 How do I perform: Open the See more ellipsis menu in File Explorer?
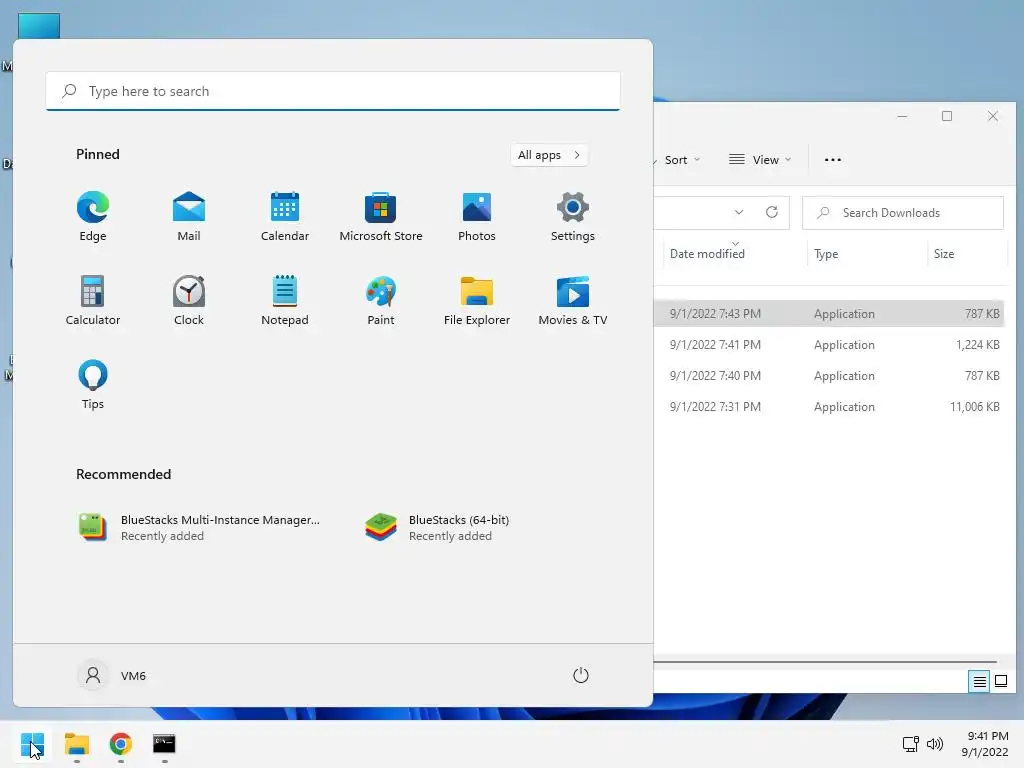[833, 160]
